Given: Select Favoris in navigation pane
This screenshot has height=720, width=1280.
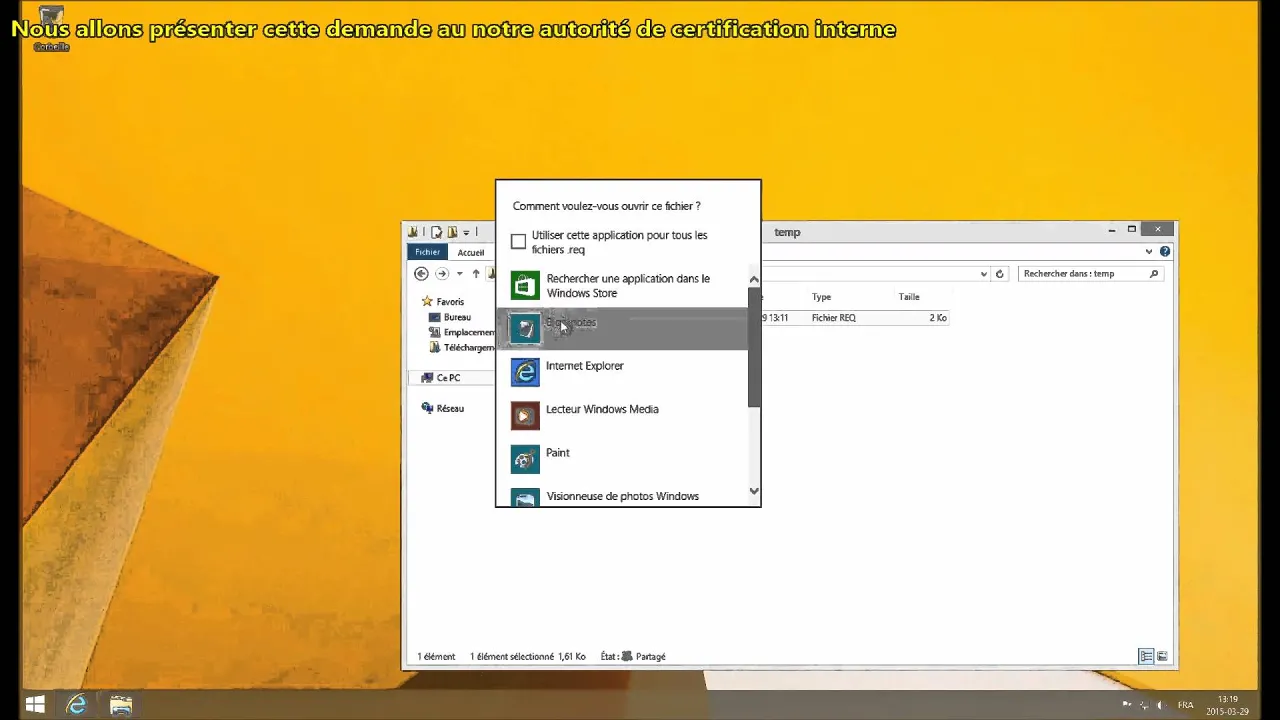Looking at the screenshot, I should (443, 301).
